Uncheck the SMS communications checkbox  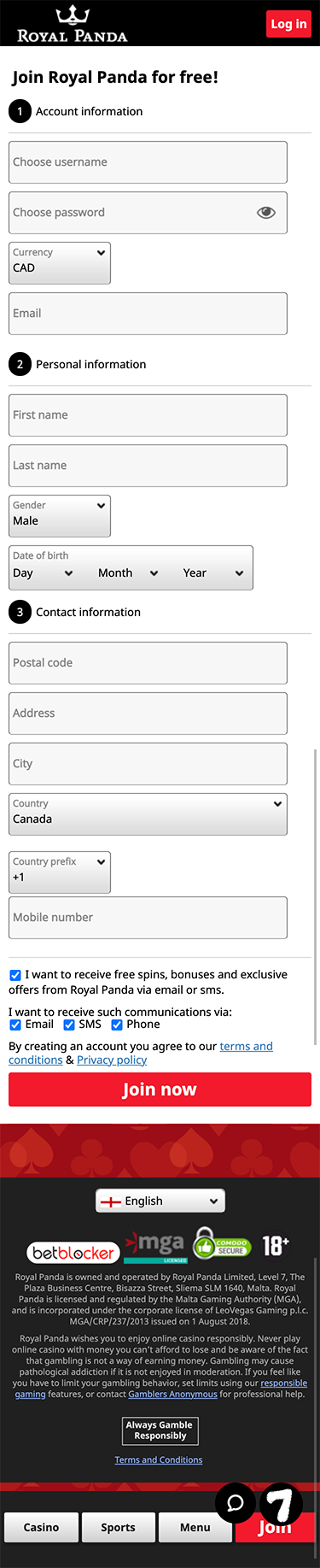click(x=69, y=1025)
